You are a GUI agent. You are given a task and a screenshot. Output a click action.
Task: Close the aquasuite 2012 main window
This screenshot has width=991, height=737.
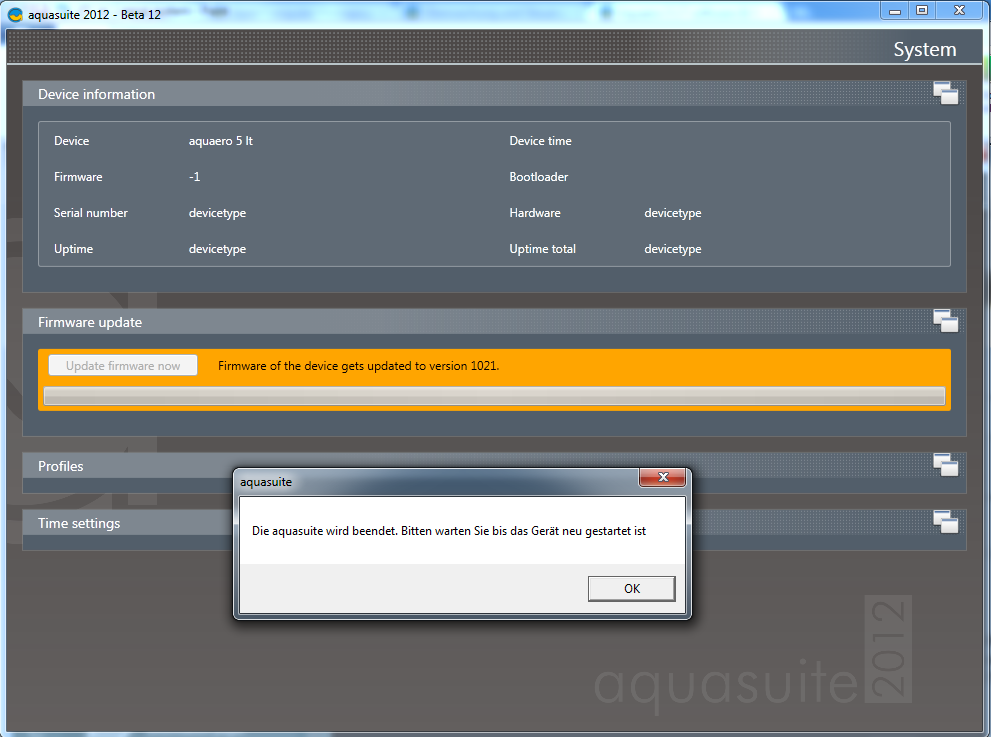point(959,11)
